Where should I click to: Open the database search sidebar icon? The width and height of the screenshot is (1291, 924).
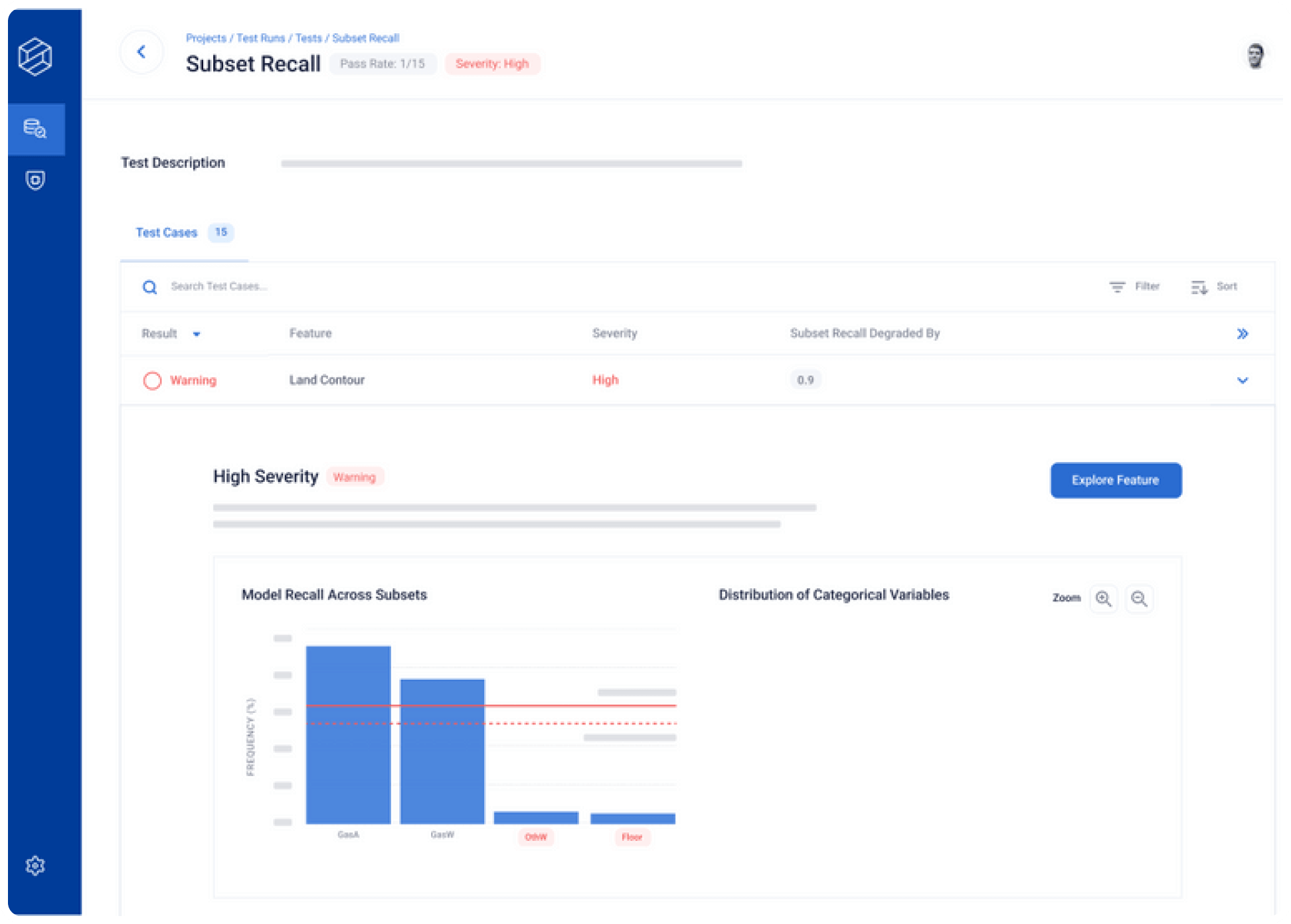35,128
